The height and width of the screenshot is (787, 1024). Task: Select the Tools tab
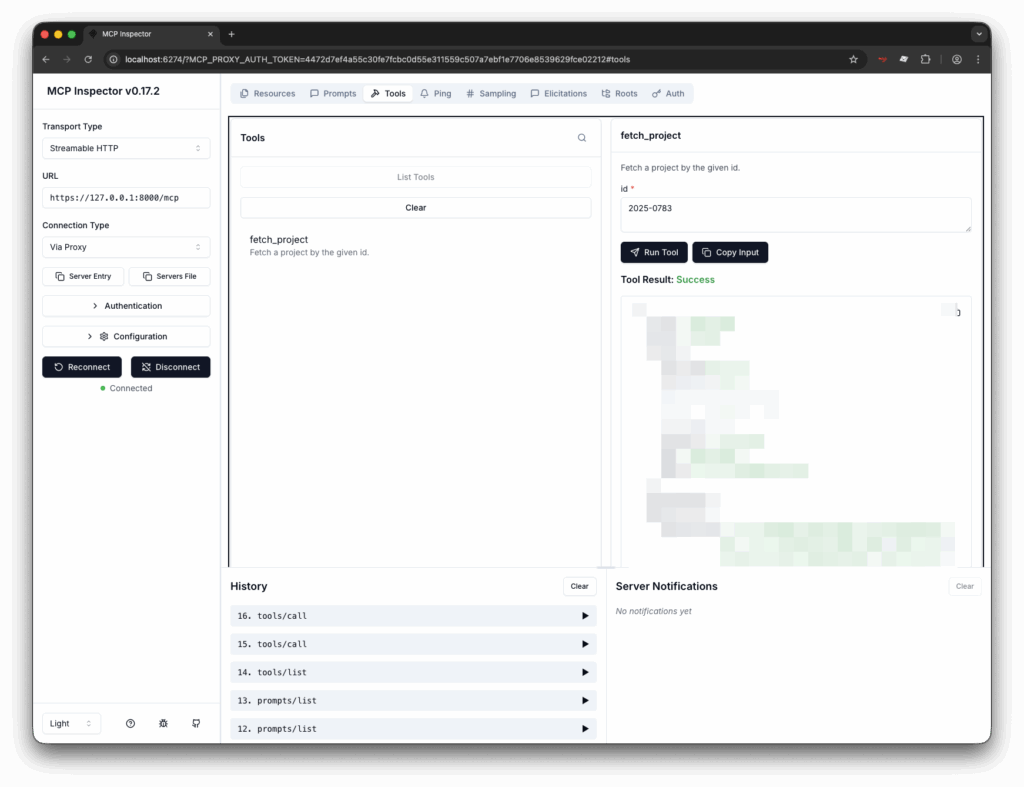pyautogui.click(x=388, y=93)
